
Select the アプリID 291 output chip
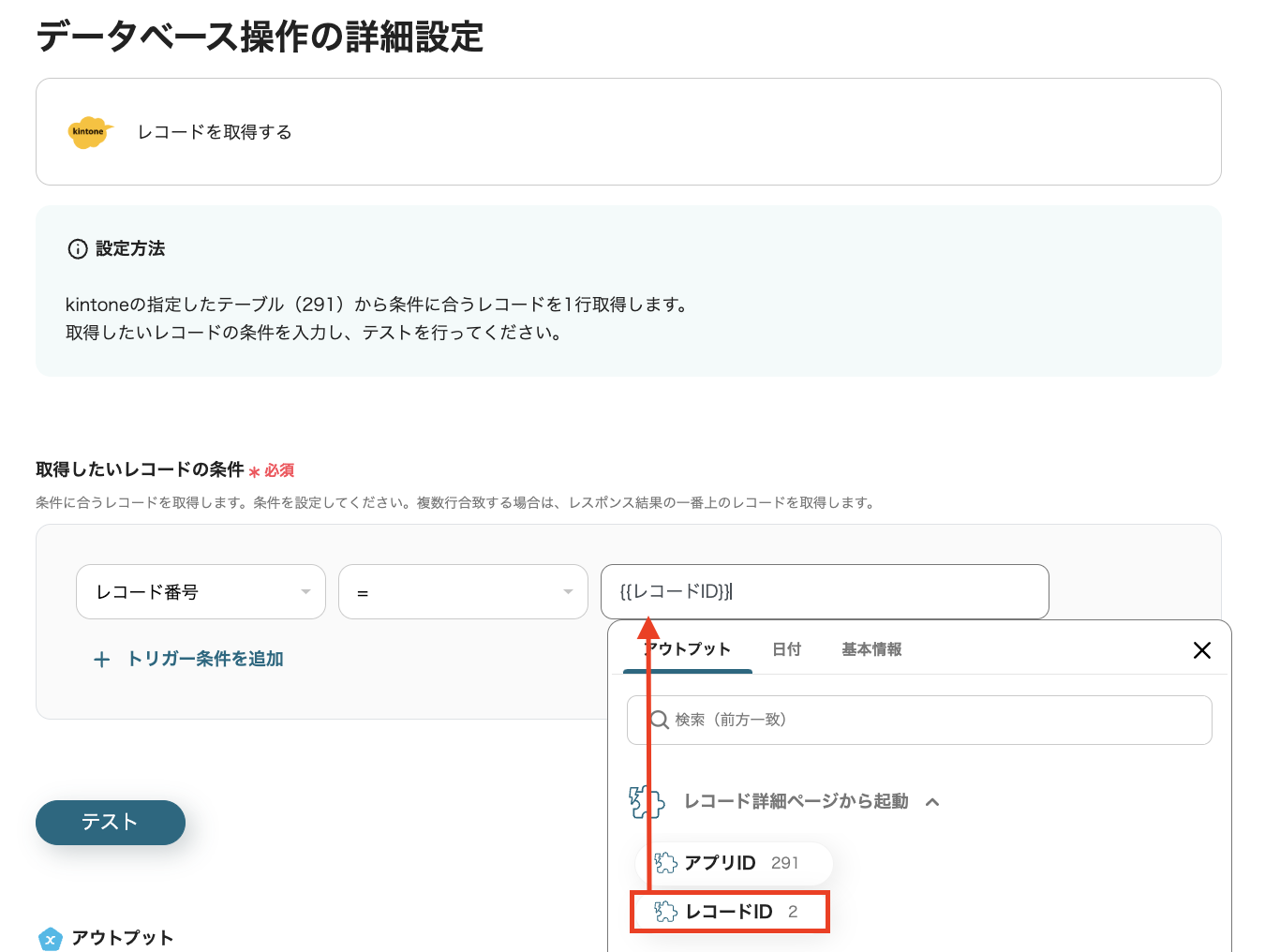coord(734,863)
